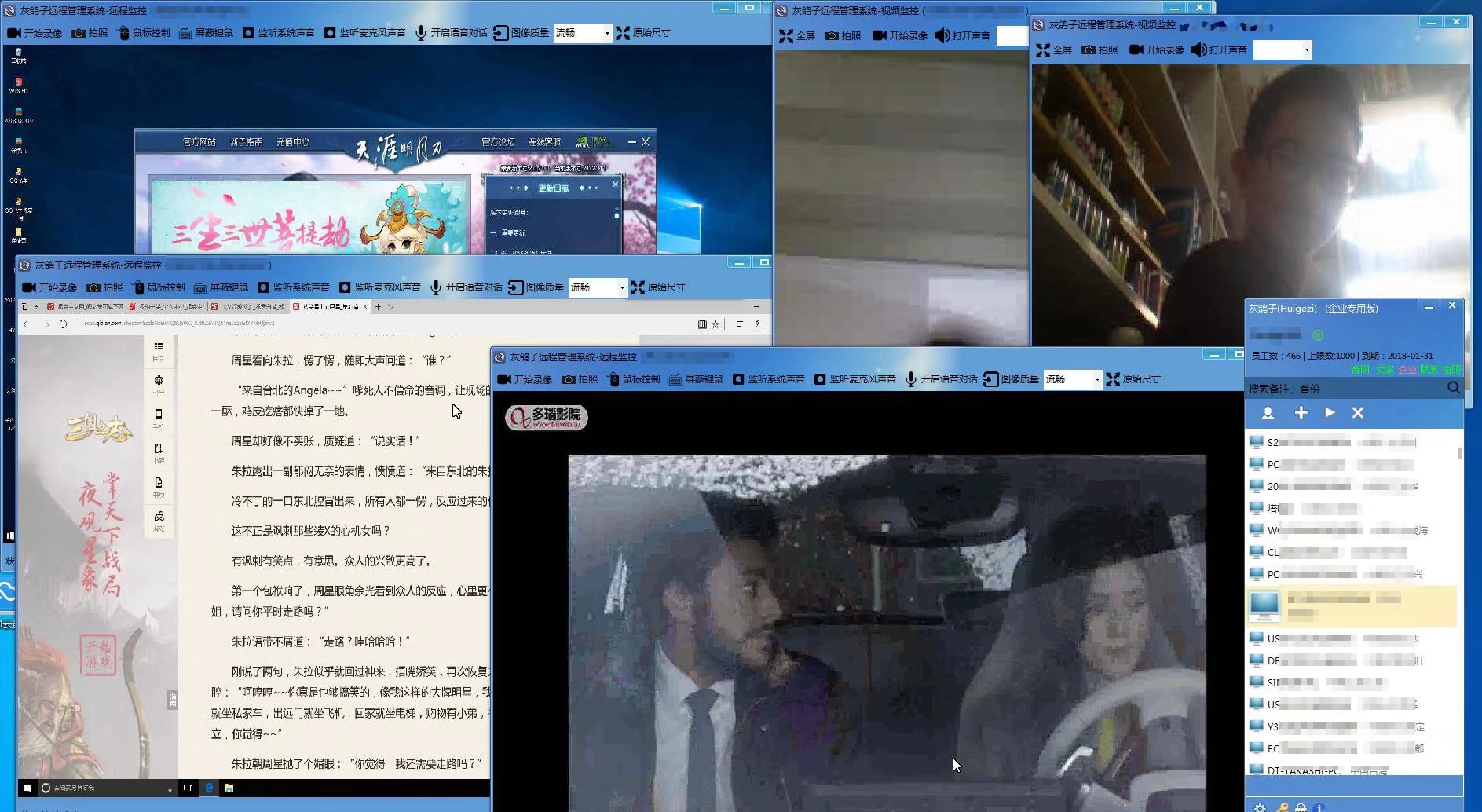Open a new browser tab in novel window
The width and height of the screenshot is (1482, 812).
tap(378, 307)
